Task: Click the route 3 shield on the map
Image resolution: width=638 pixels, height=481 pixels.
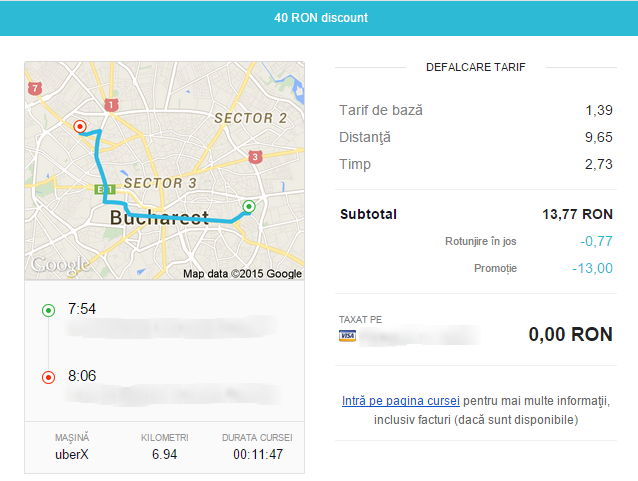Action: coord(256,157)
